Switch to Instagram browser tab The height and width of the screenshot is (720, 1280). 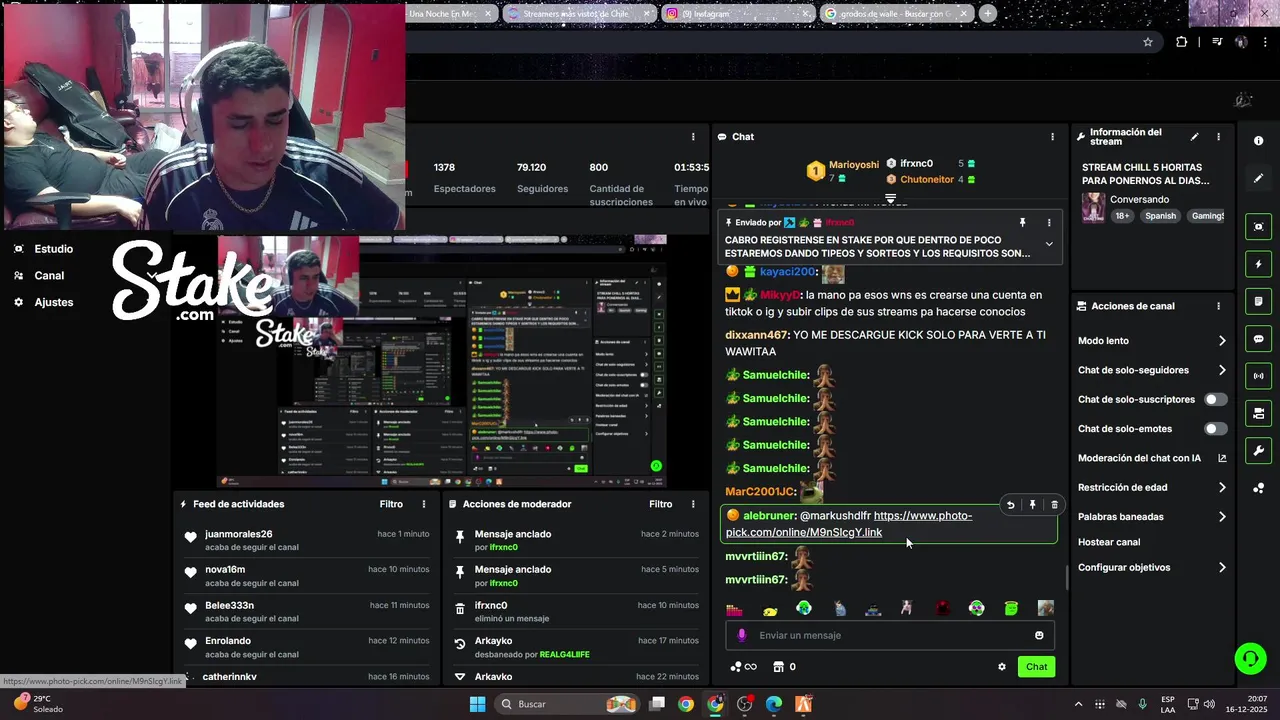point(737,14)
